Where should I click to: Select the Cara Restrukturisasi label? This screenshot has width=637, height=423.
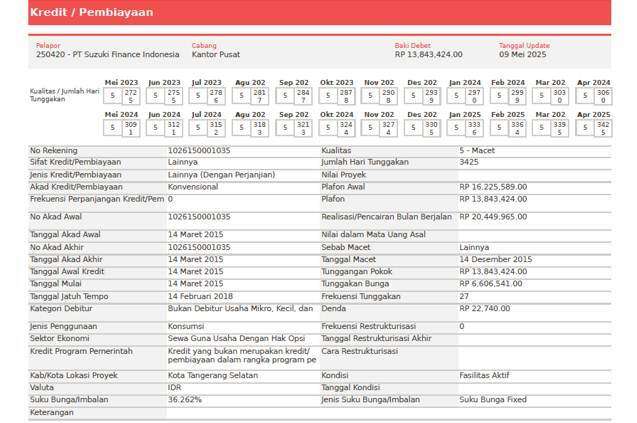(x=360, y=351)
